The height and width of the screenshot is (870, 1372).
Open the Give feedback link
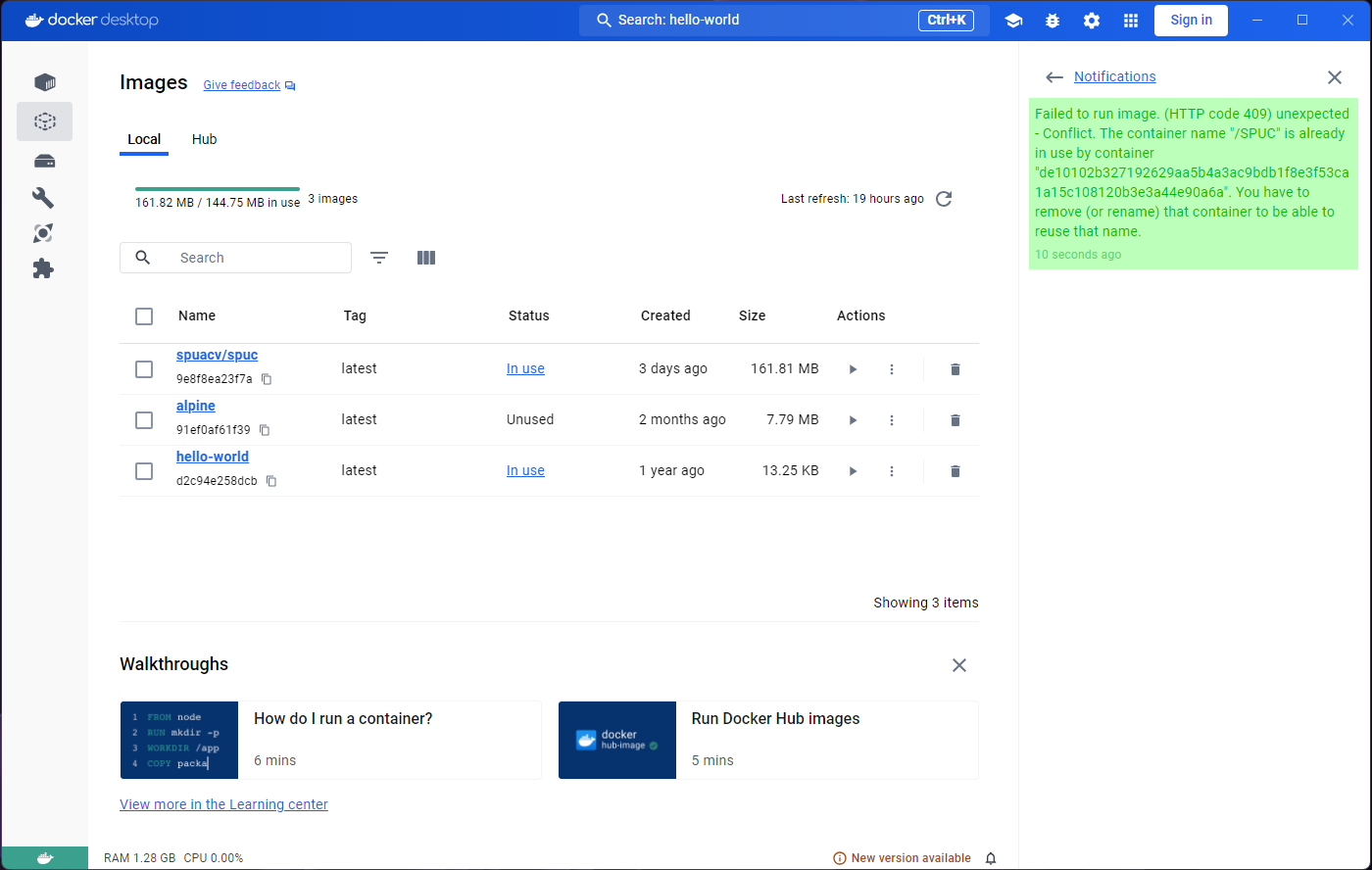click(x=249, y=85)
